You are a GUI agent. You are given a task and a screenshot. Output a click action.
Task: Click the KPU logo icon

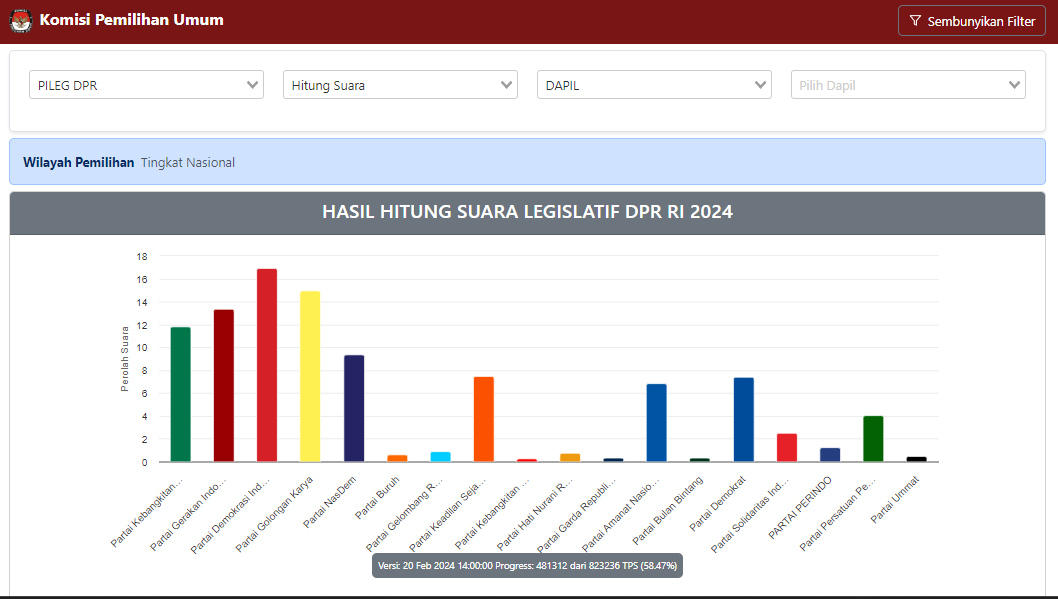coord(21,21)
